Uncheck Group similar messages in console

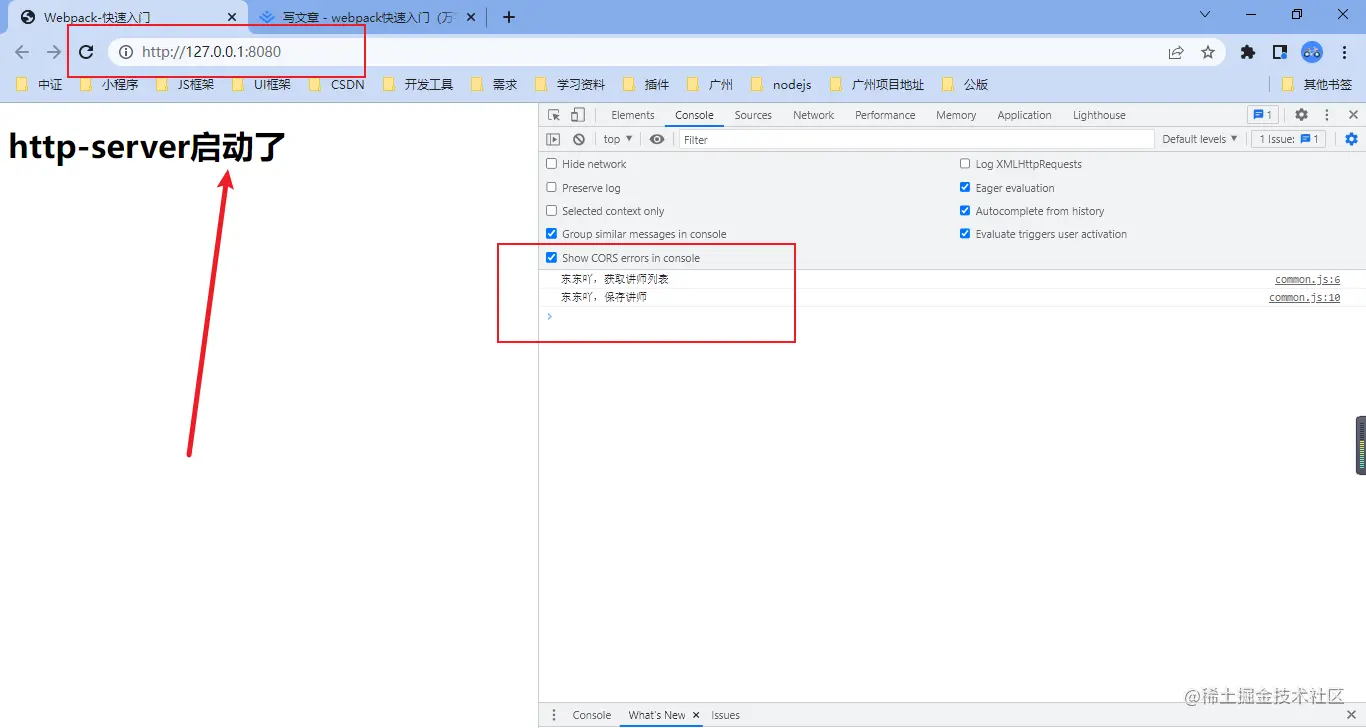coord(551,234)
